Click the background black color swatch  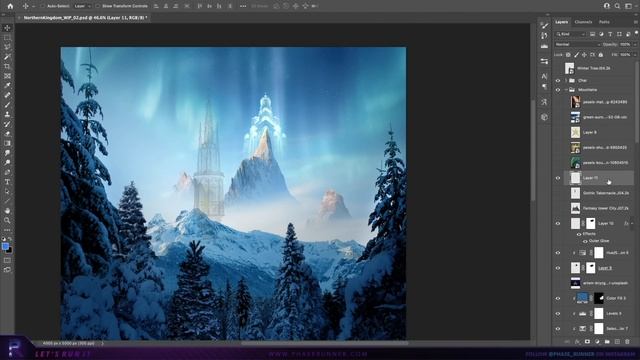click(9, 250)
